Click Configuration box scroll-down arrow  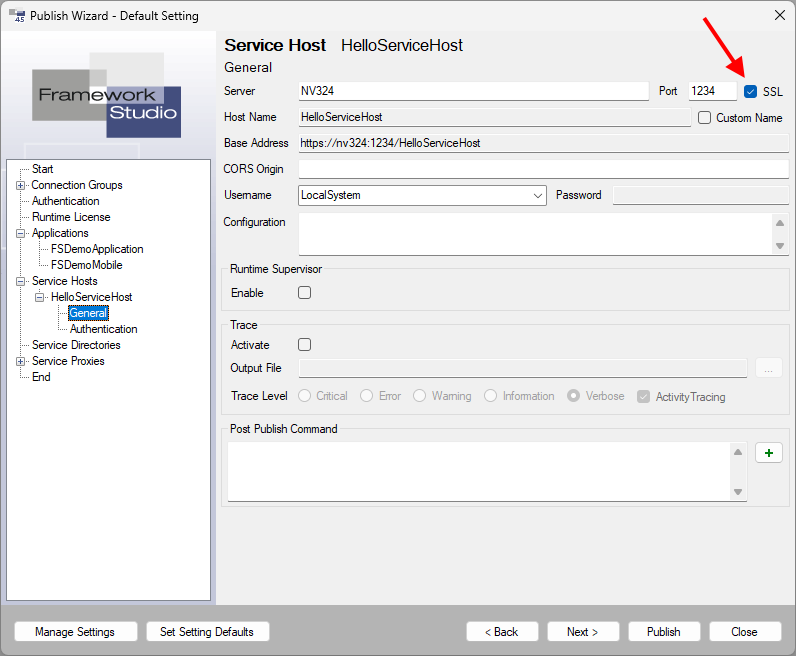[779, 246]
